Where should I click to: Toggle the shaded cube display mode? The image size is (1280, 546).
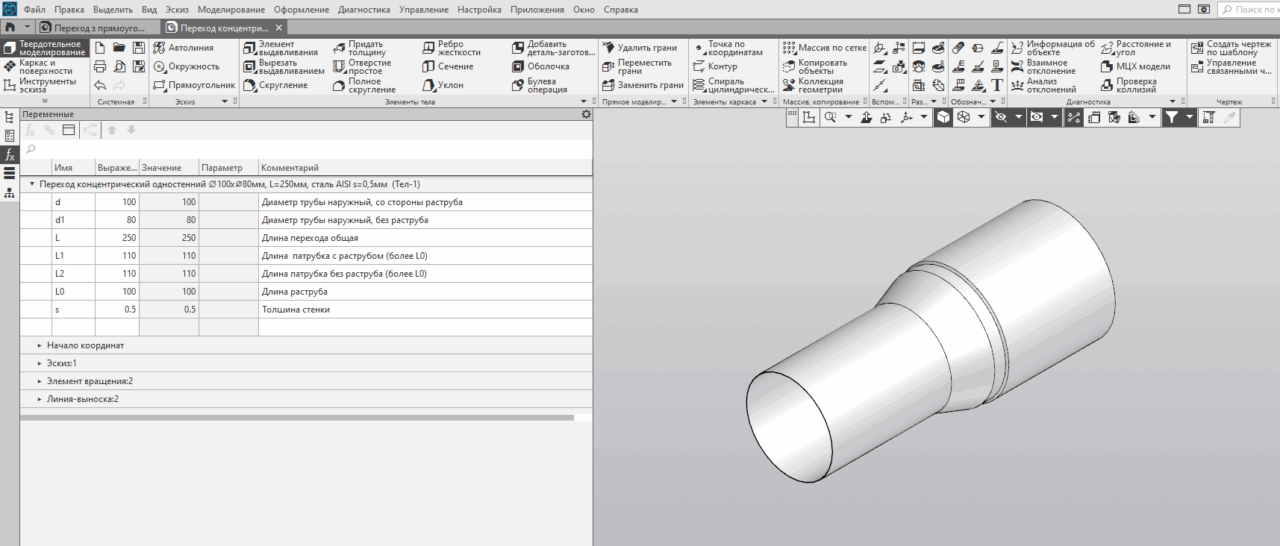943,117
